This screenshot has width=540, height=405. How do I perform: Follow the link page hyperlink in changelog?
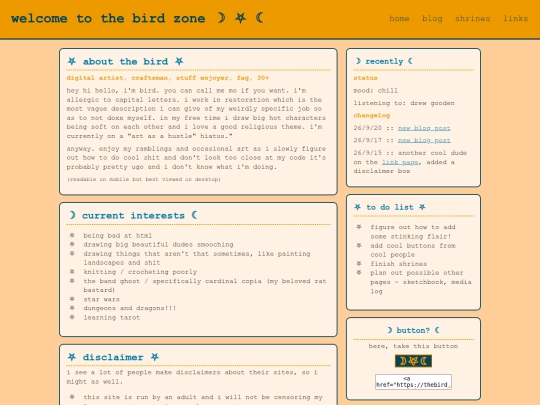pos(400,162)
